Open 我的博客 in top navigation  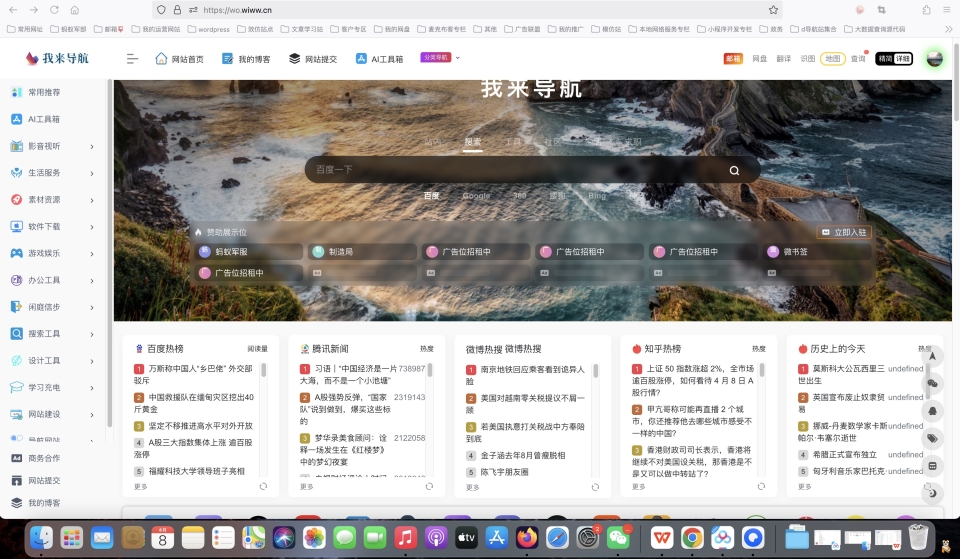(x=246, y=59)
